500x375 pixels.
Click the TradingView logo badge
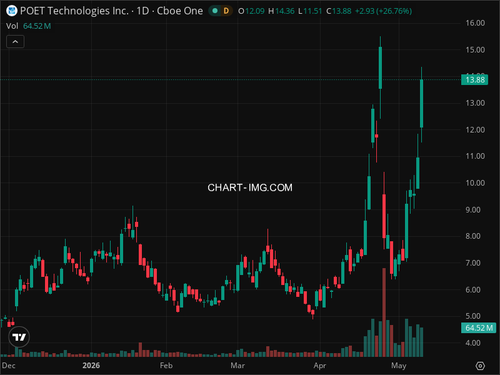19,337
